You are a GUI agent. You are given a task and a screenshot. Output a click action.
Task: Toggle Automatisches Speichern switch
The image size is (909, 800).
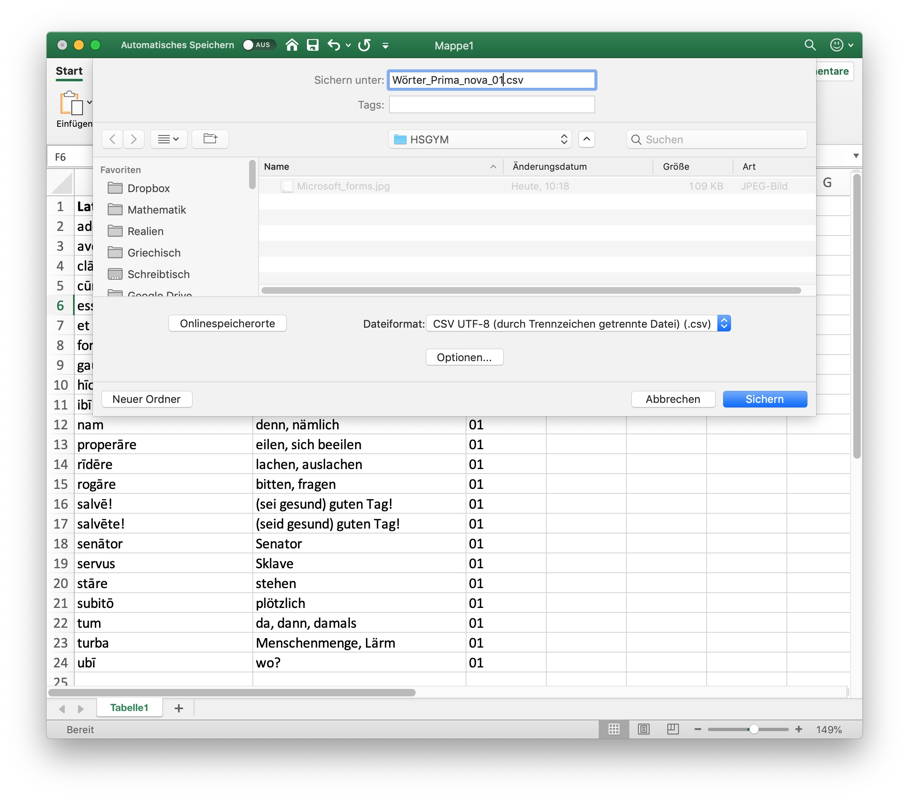258,45
